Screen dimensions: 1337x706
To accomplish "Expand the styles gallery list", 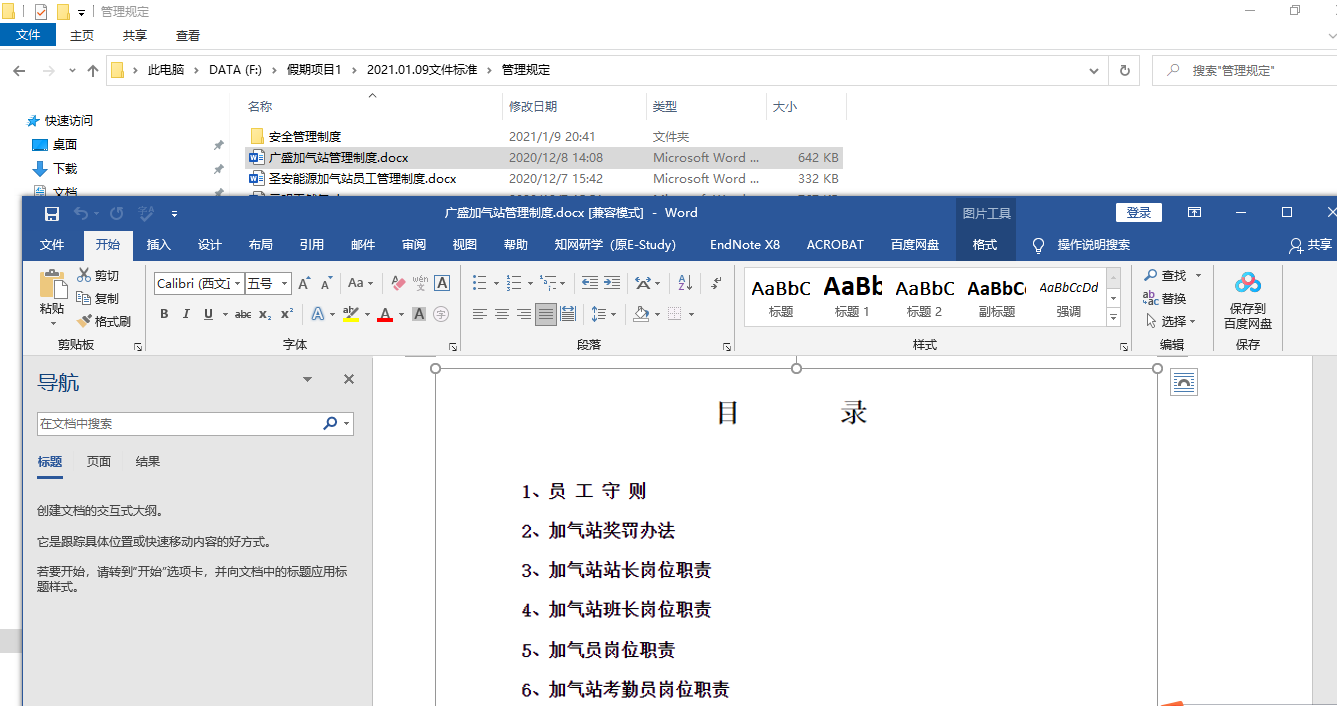I will 1113,318.
